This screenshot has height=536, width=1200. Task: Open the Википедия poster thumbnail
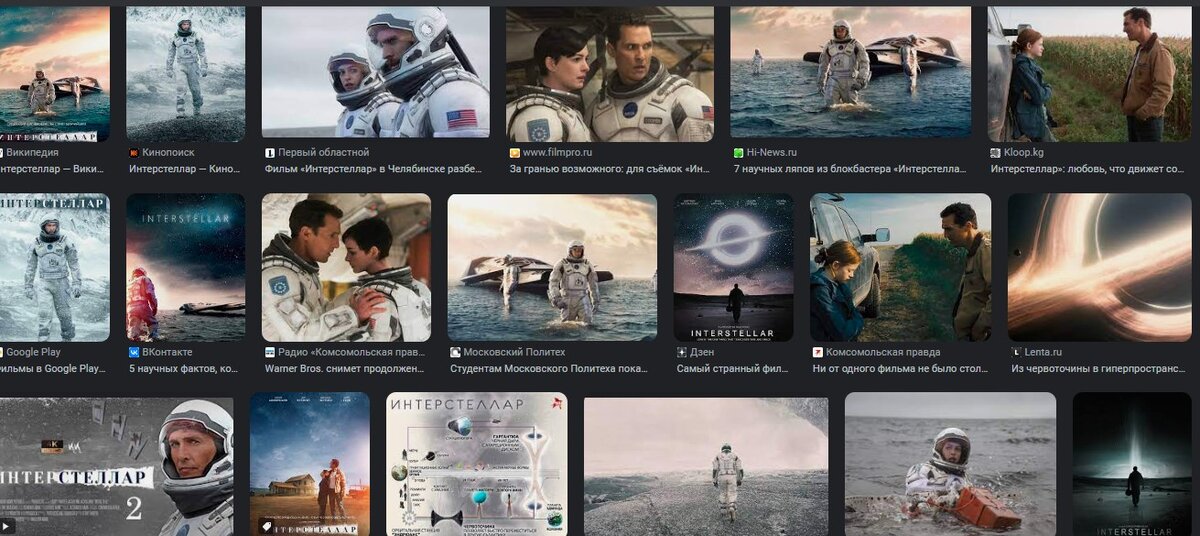click(55, 74)
